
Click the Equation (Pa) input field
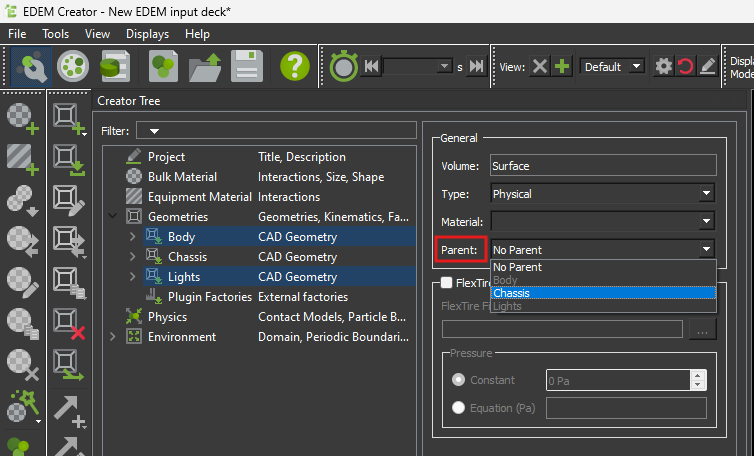(x=626, y=408)
